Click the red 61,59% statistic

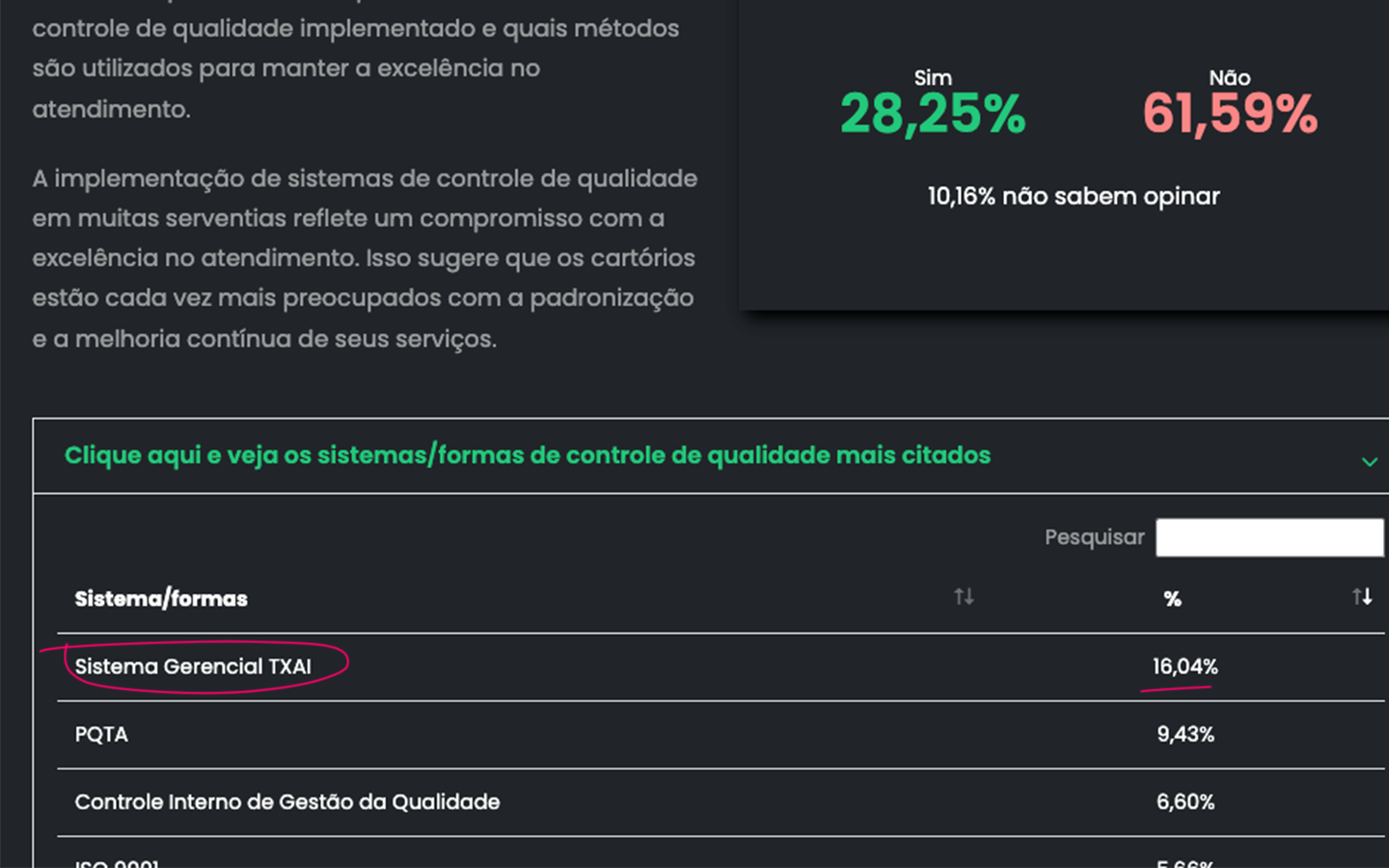click(x=1230, y=114)
